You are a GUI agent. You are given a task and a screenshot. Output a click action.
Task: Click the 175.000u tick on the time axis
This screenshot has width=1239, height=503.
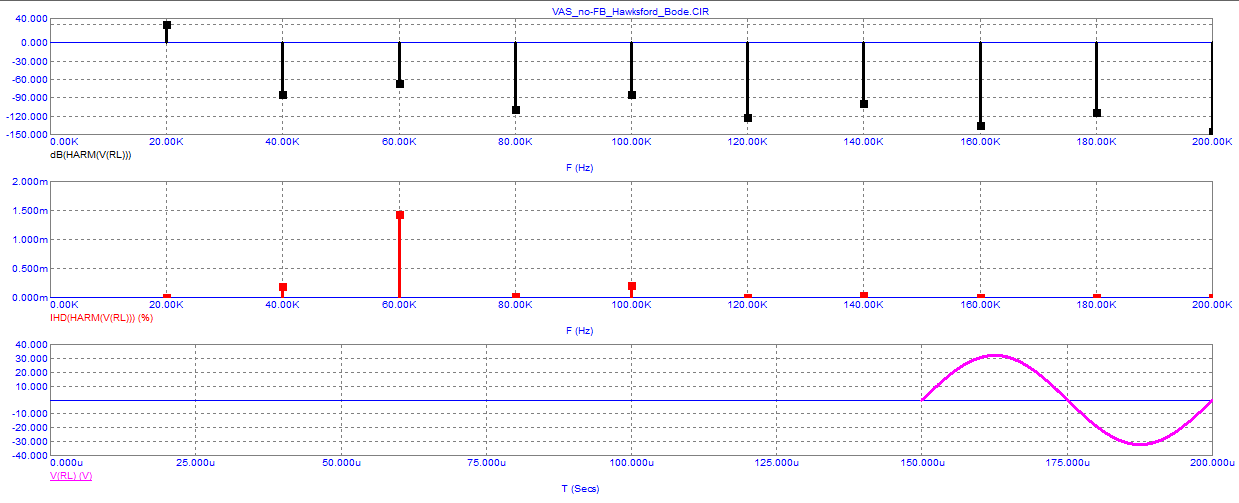point(1067,464)
